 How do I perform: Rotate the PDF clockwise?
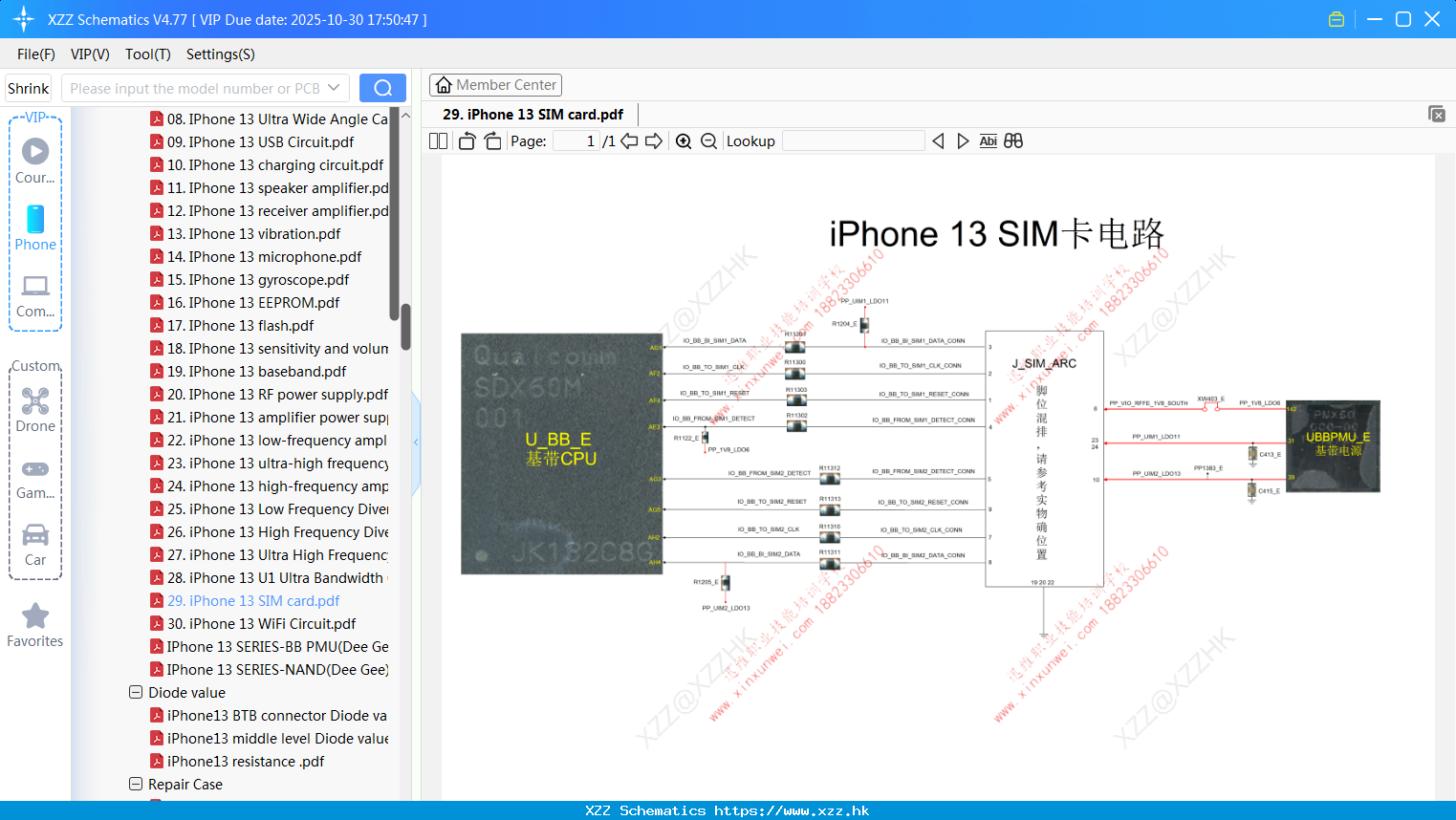pos(492,141)
